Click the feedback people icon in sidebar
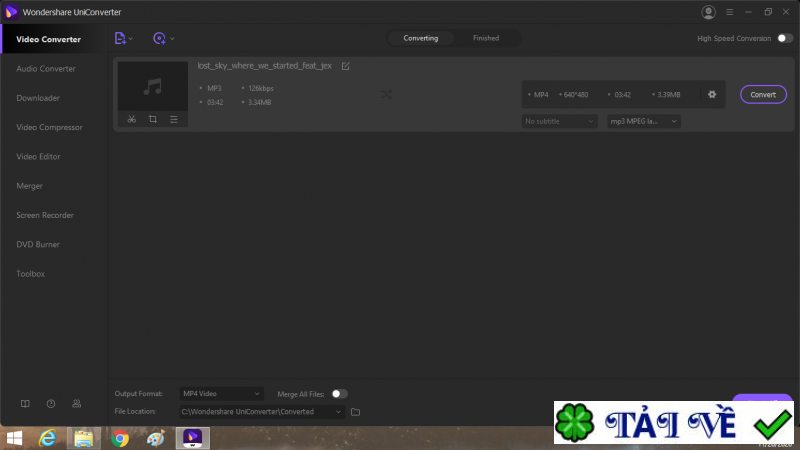The height and width of the screenshot is (450, 800). 77,404
